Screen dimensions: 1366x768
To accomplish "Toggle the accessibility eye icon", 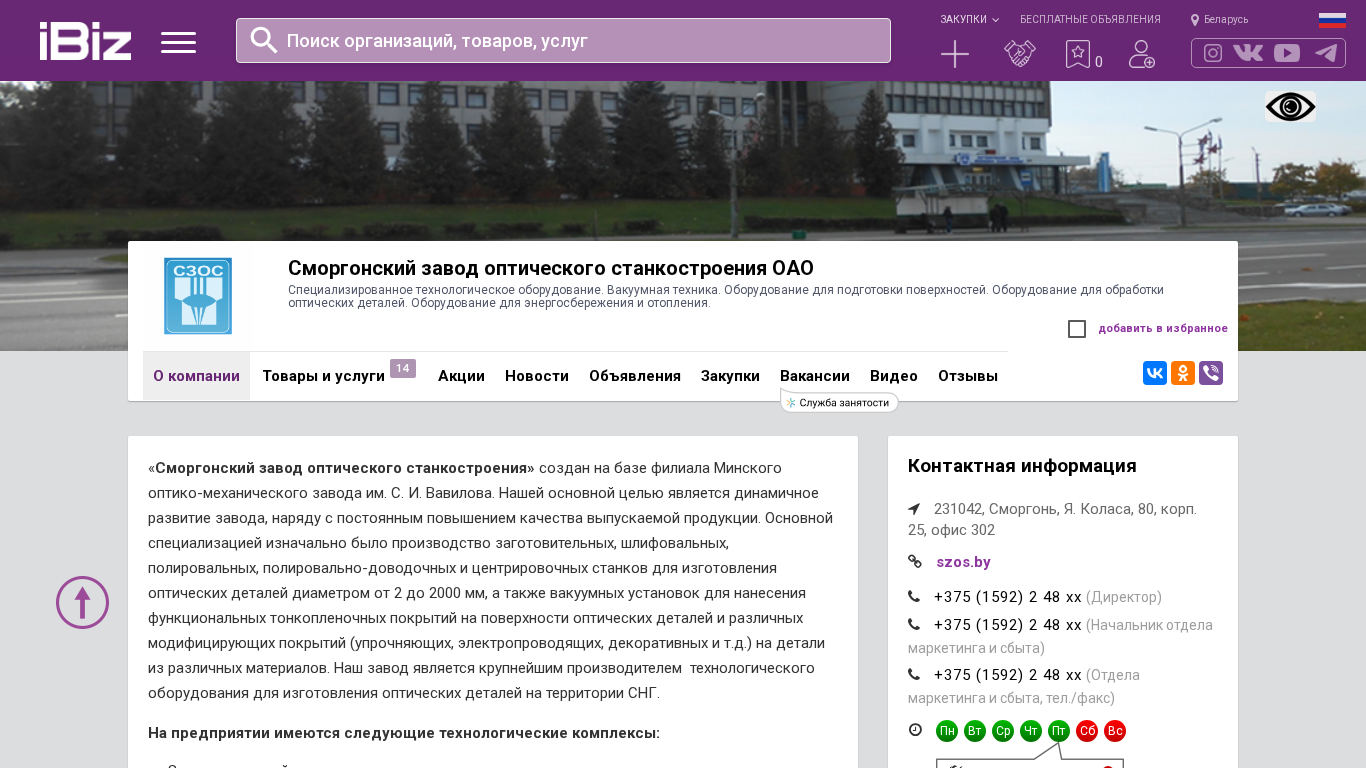I will point(1290,107).
